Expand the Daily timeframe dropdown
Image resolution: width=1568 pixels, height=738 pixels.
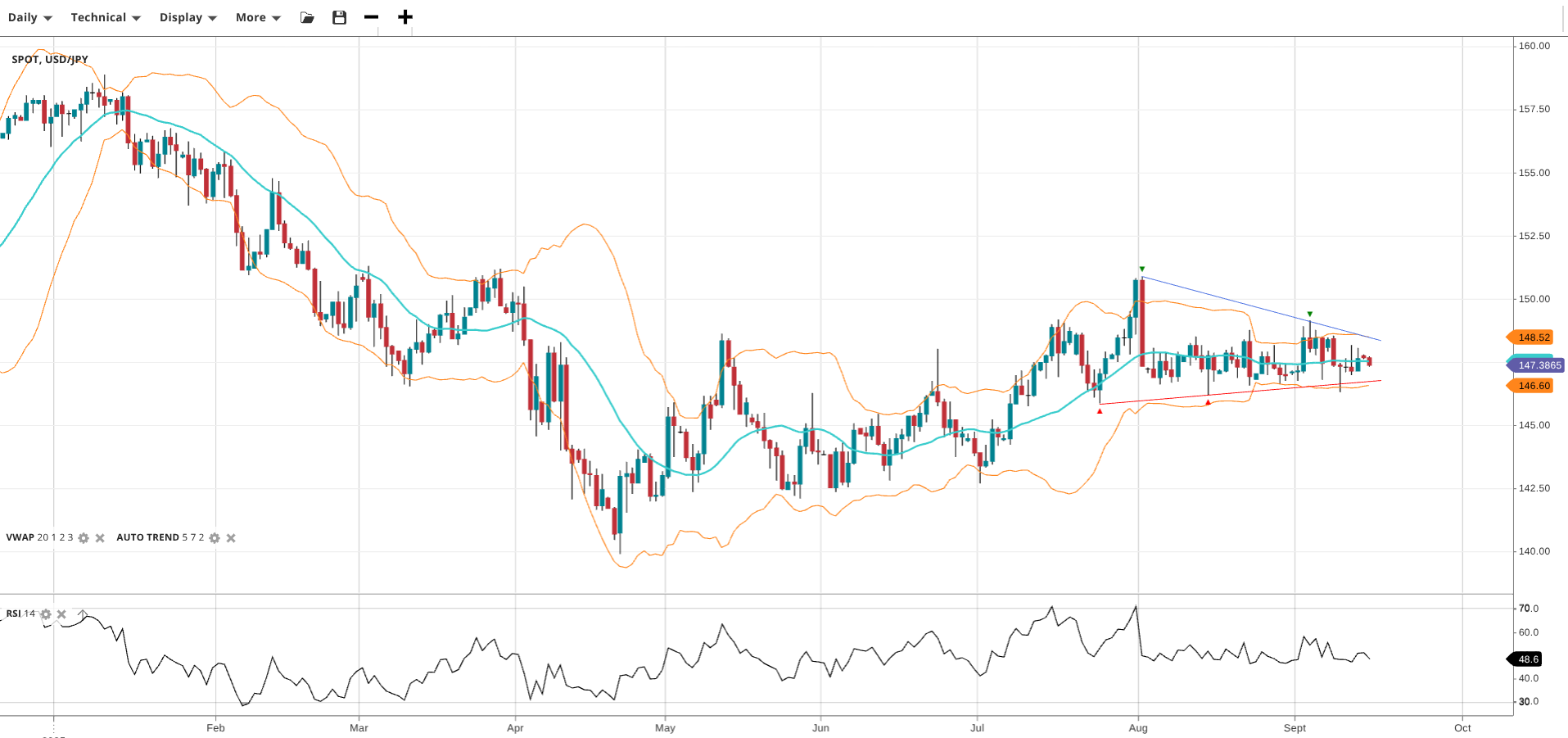(x=29, y=17)
